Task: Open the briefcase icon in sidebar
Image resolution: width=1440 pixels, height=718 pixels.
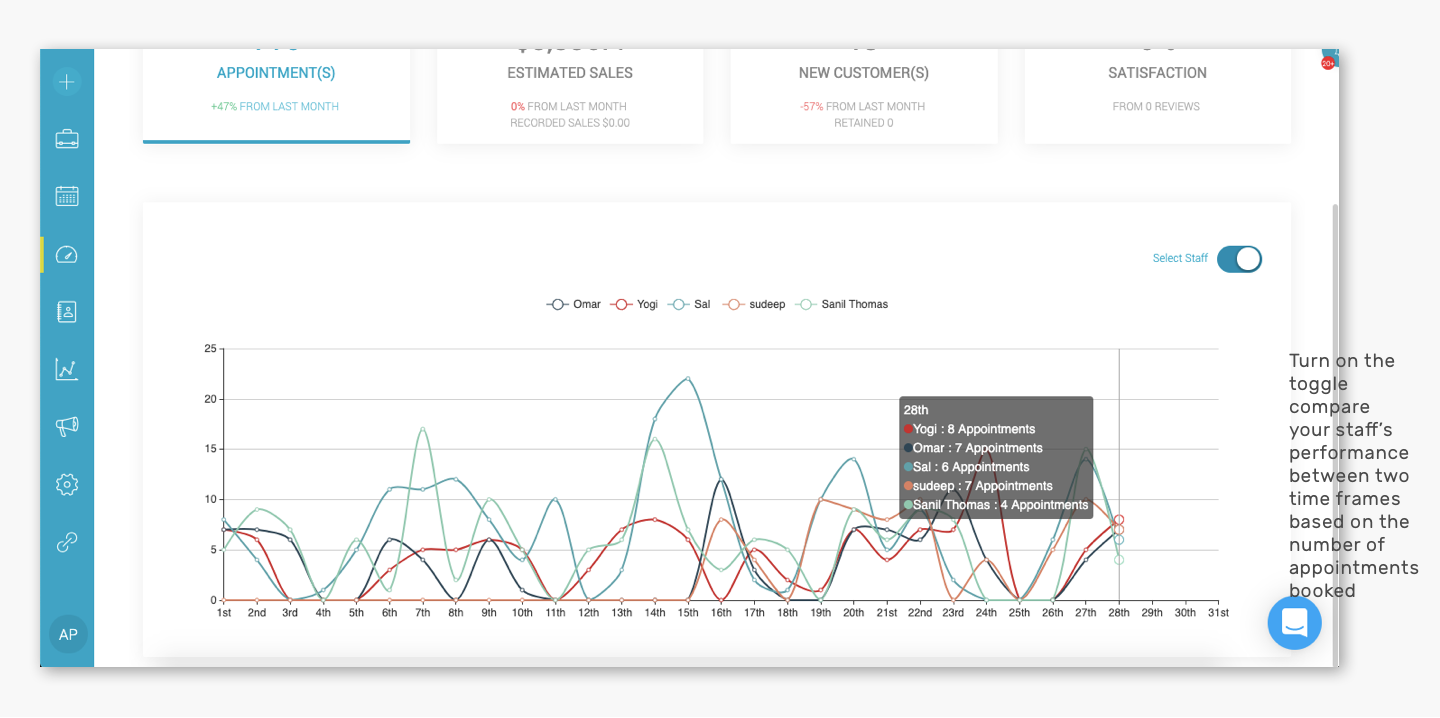Action: tap(67, 139)
